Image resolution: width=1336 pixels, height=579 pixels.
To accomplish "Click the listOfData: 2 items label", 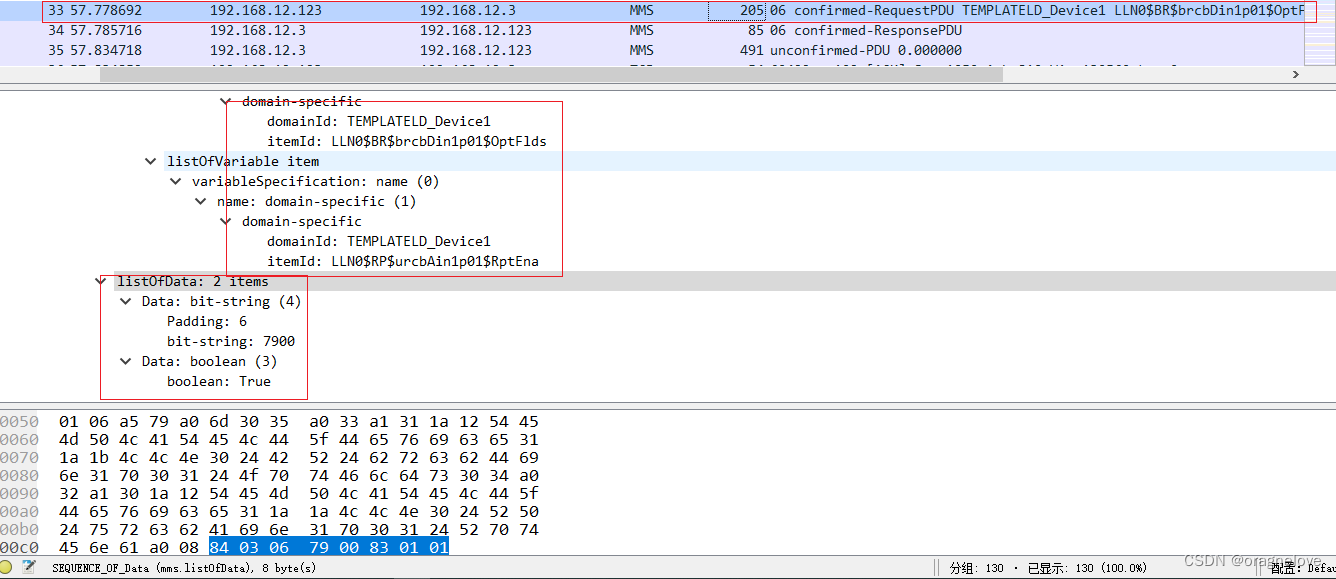I will [192, 281].
